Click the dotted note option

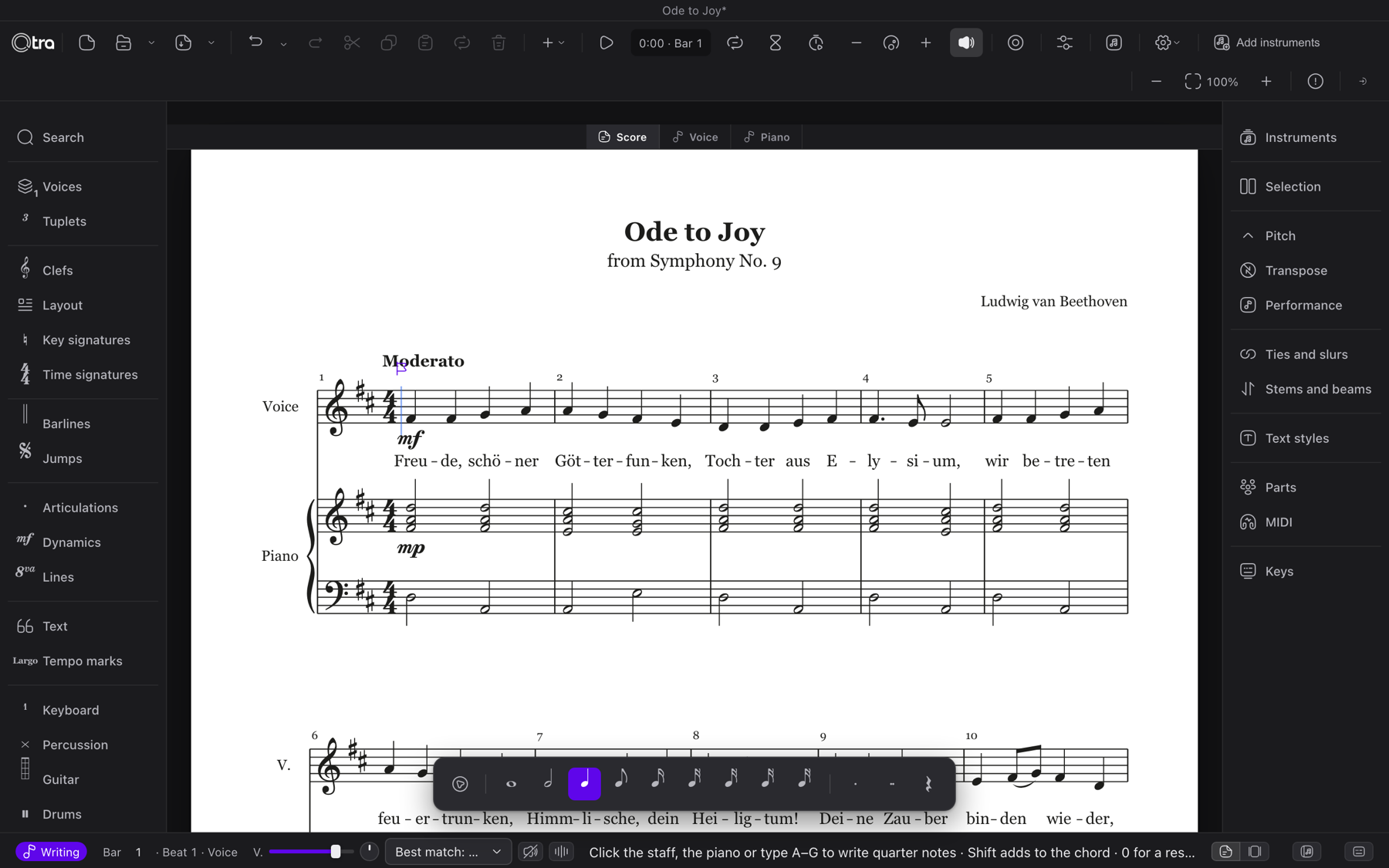855,784
